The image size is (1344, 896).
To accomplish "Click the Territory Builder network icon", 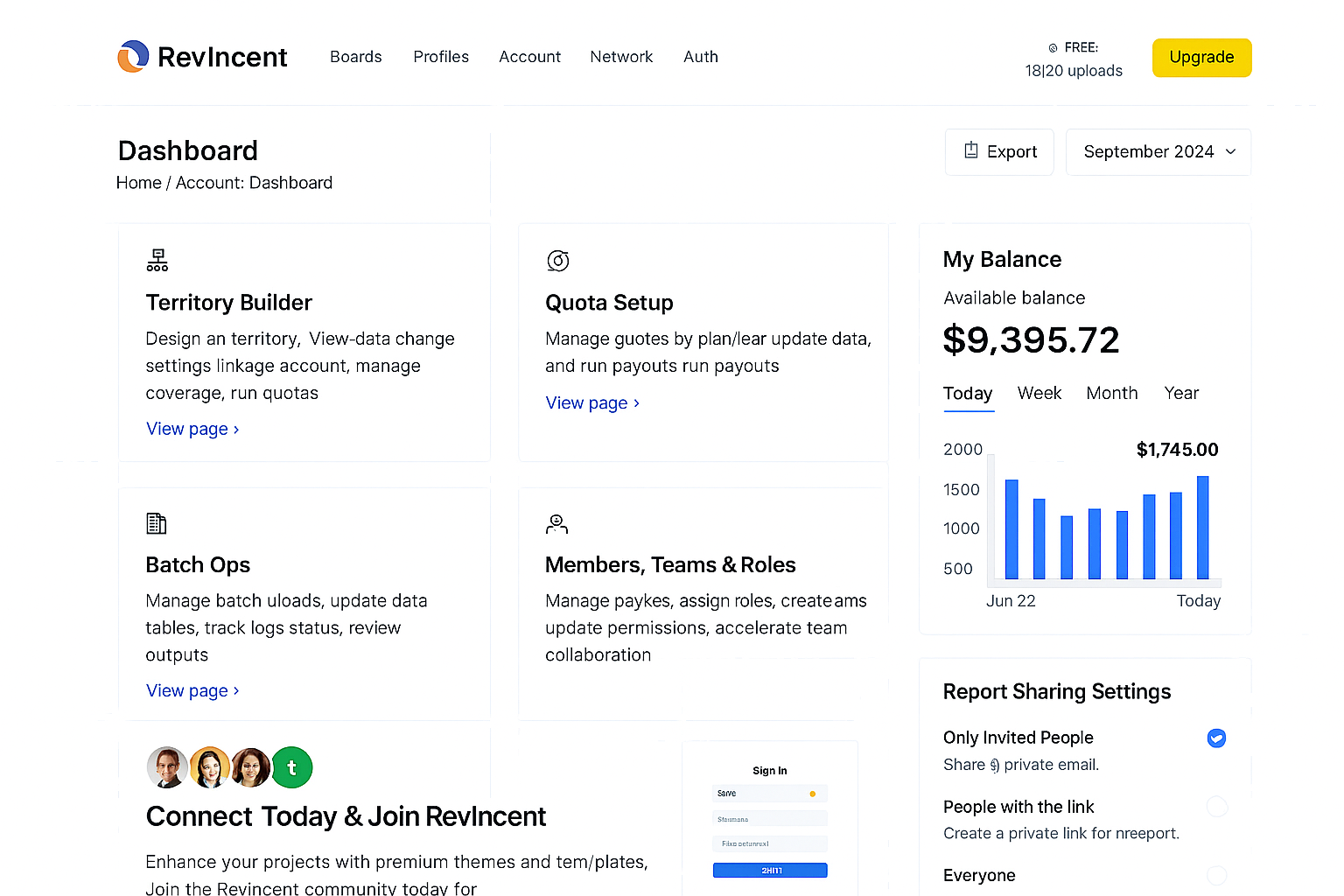I will click(x=157, y=260).
